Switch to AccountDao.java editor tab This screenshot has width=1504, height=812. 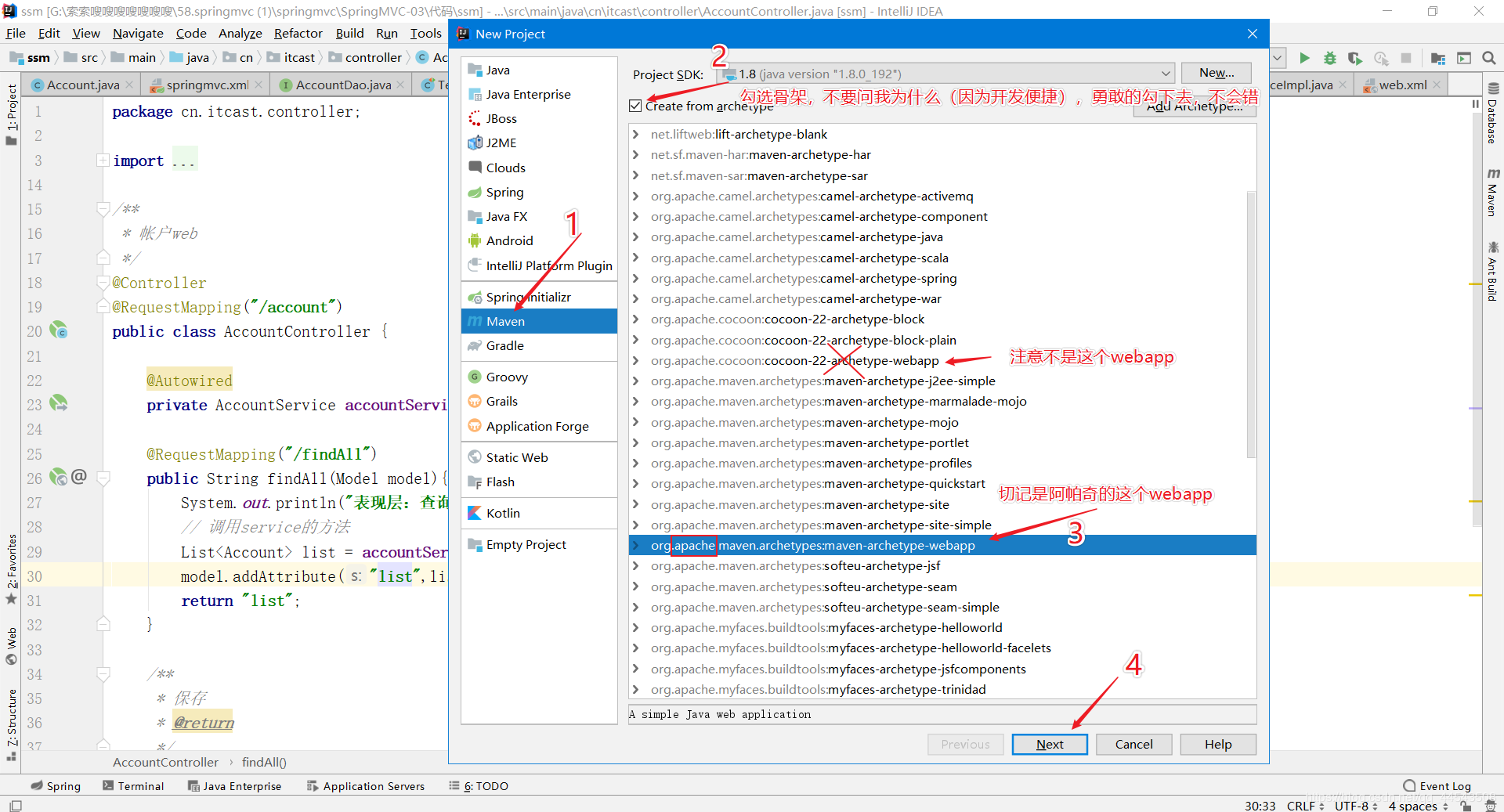pos(343,85)
